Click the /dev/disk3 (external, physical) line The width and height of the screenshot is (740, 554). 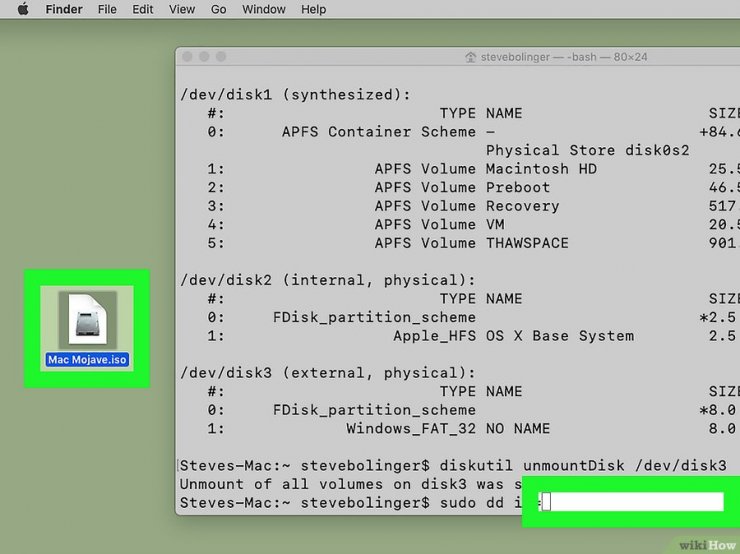[x=328, y=373]
